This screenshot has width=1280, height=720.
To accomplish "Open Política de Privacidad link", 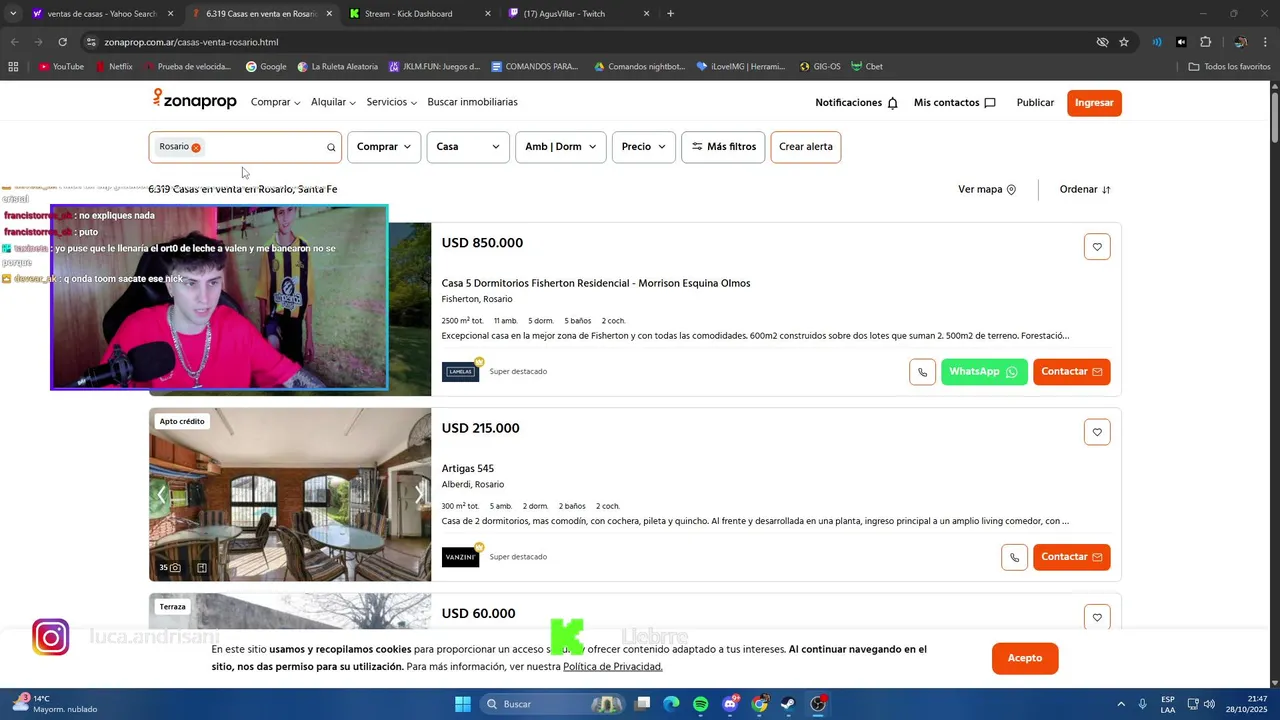I will (613, 667).
